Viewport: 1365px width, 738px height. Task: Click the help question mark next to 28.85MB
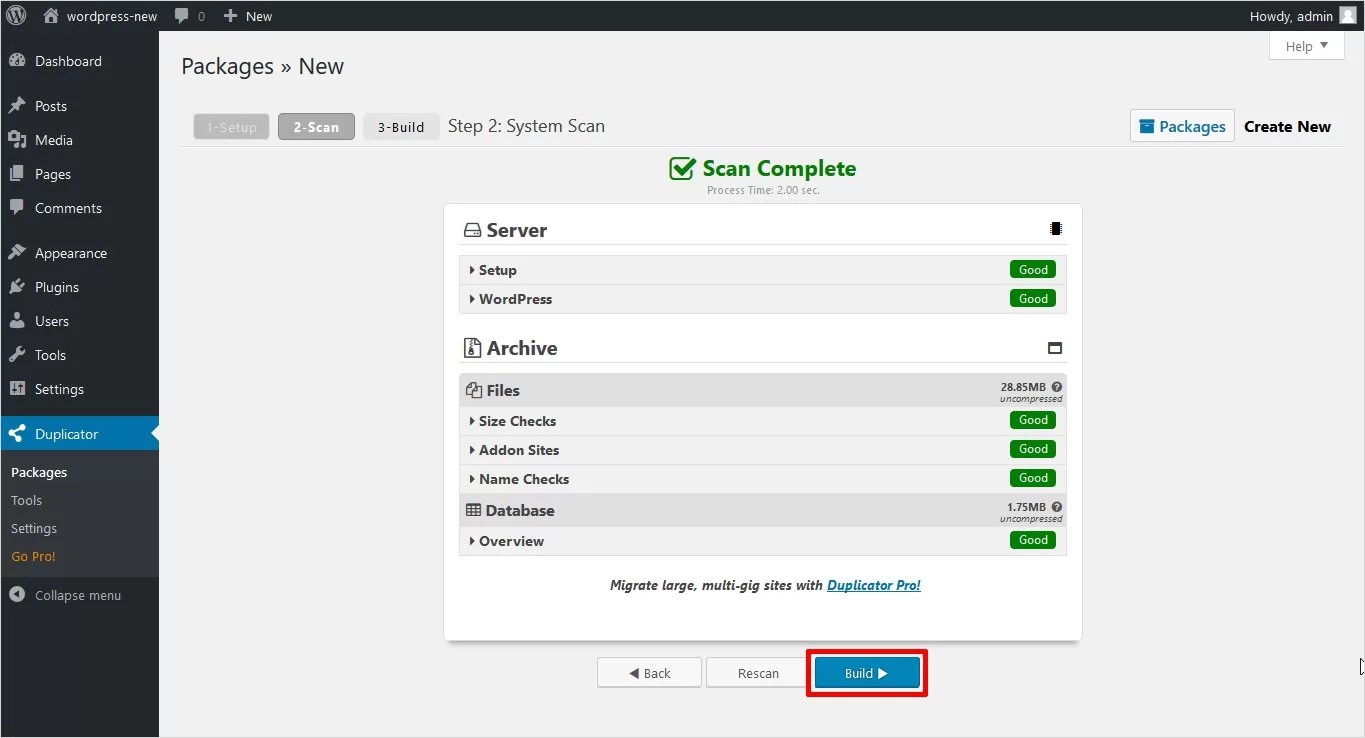[x=1057, y=386]
